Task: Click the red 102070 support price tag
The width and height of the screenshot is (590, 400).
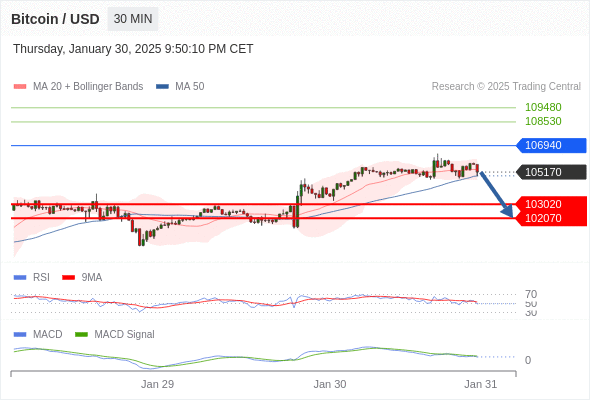Action: 551,218
